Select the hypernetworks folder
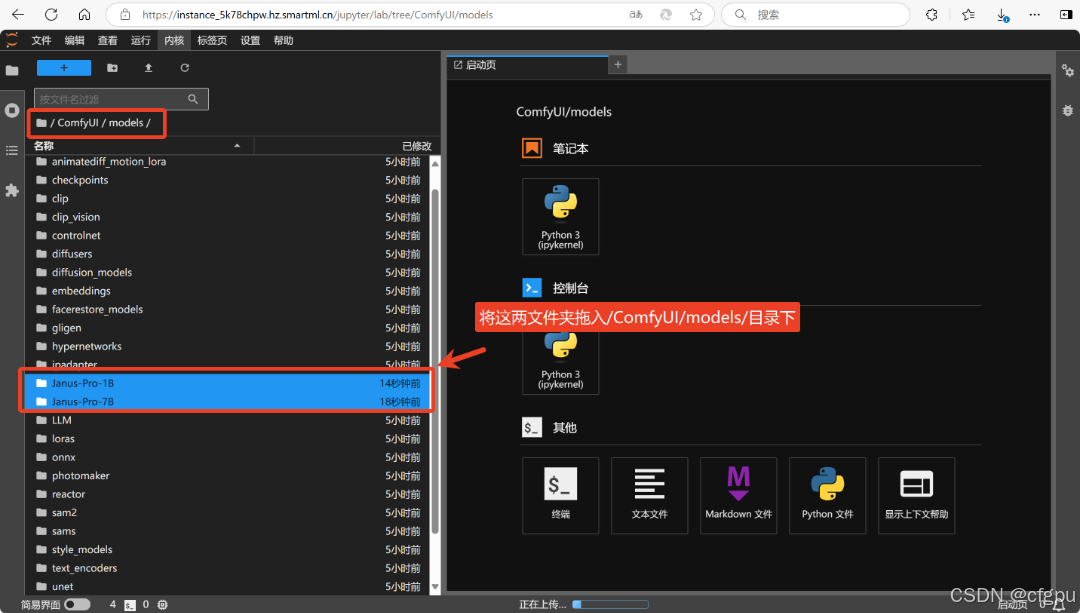 pos(227,346)
